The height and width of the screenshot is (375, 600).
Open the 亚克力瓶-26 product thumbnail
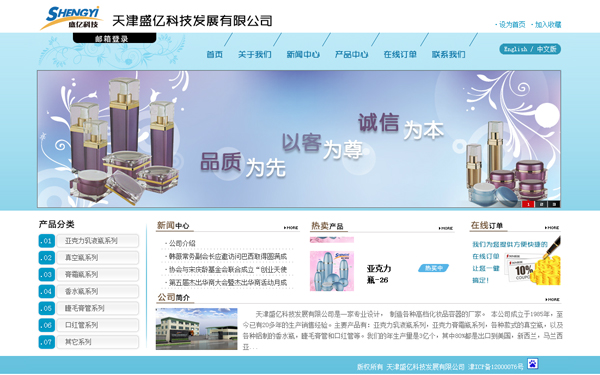(332, 271)
